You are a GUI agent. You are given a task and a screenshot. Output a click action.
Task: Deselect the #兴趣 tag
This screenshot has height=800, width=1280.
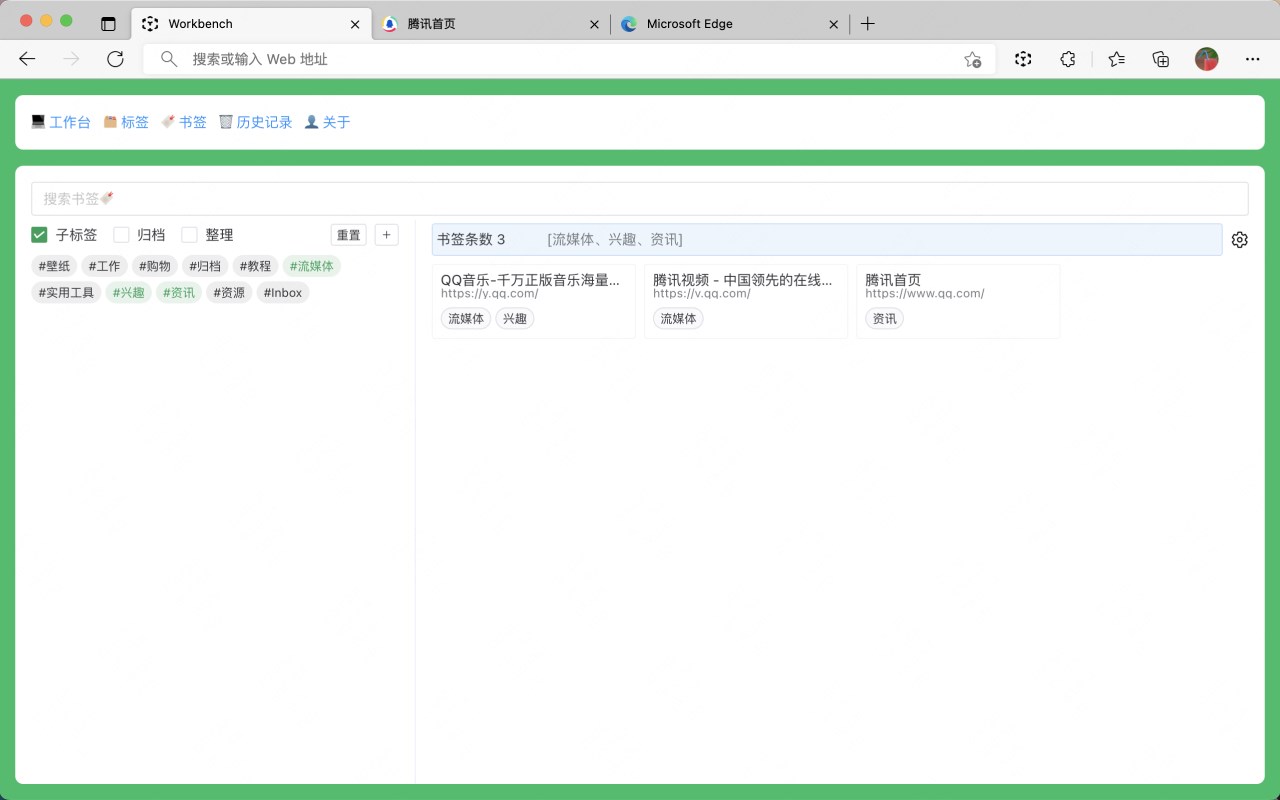pos(129,293)
